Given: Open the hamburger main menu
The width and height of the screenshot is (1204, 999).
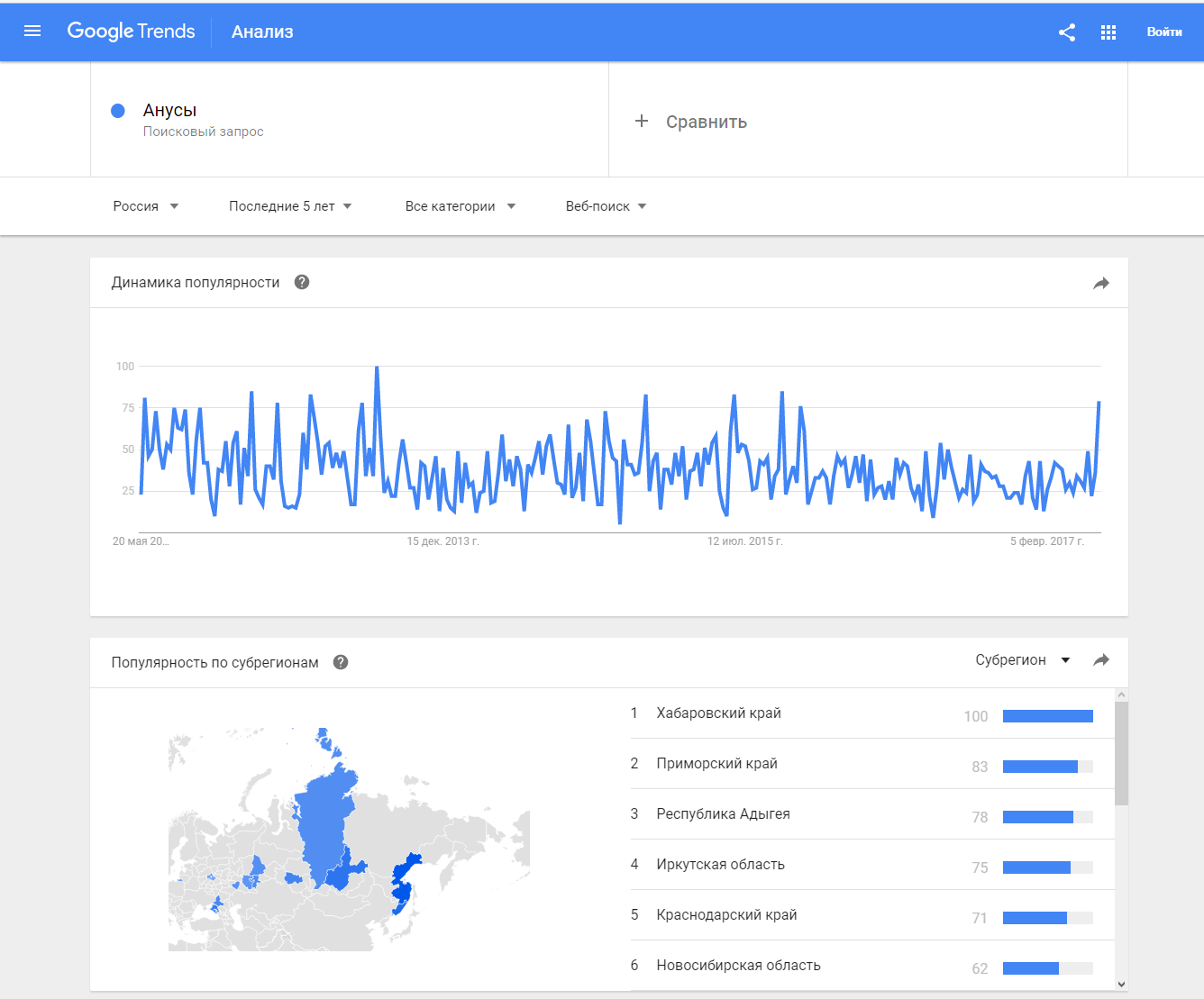Looking at the screenshot, I should [x=32, y=32].
